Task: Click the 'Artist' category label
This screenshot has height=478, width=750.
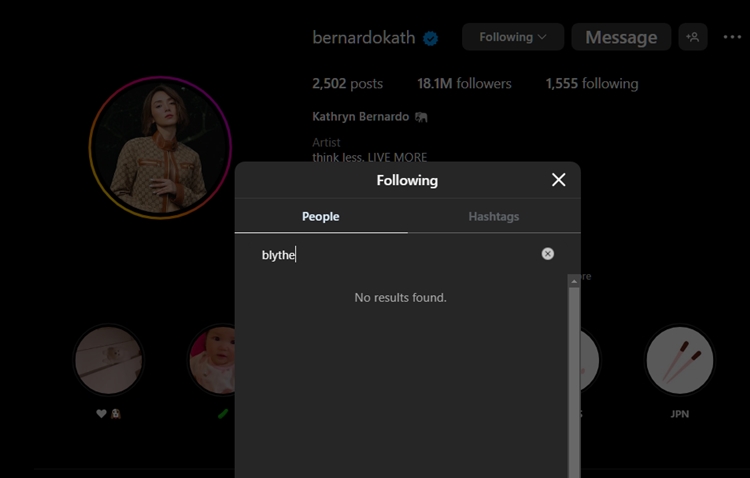Action: 326,143
